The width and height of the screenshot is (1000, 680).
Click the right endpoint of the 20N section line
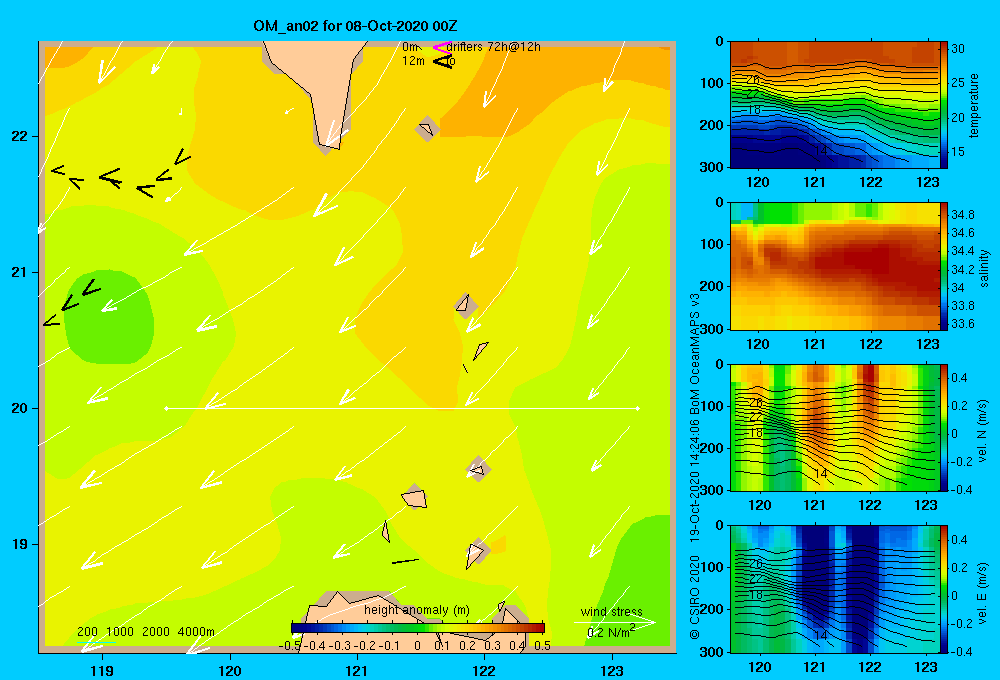click(x=638, y=408)
